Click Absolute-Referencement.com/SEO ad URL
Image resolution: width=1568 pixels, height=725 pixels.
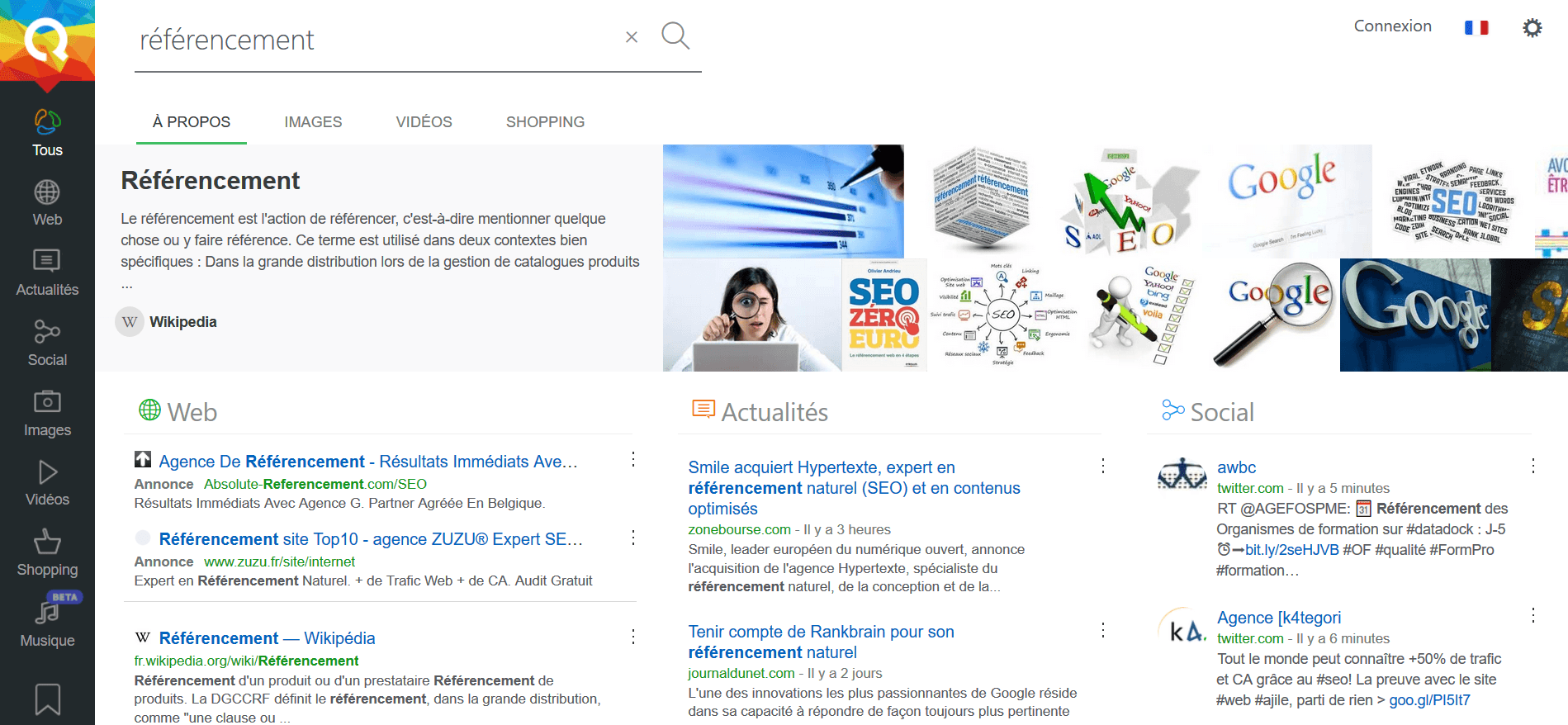tap(315, 484)
